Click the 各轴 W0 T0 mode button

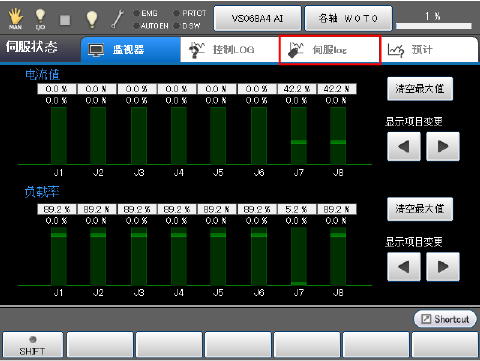pyautogui.click(x=348, y=18)
